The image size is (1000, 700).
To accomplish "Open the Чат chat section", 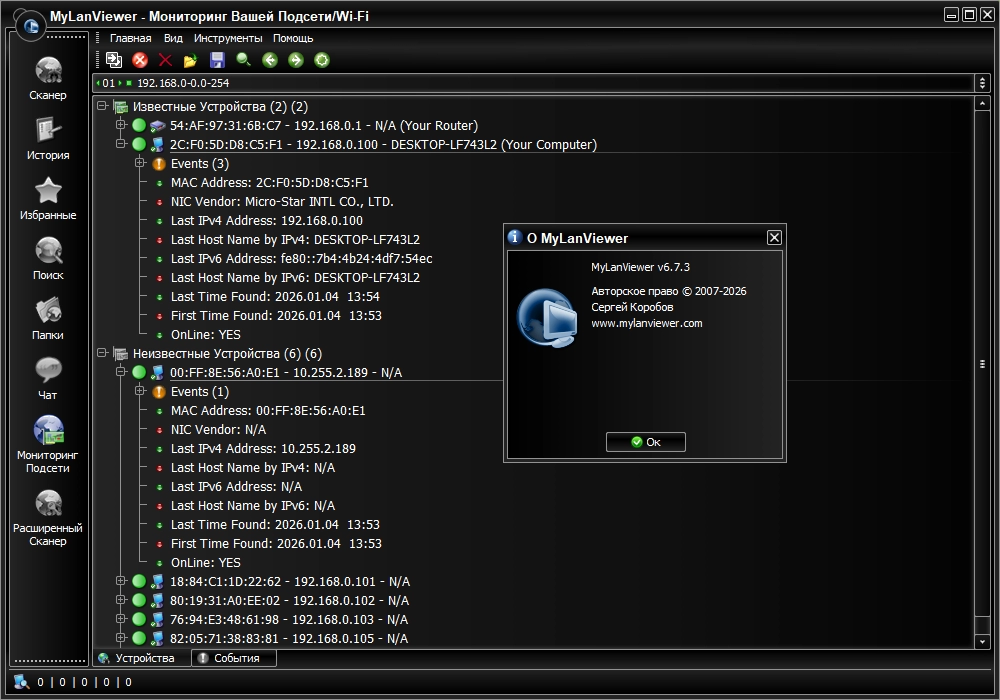I will (48, 378).
